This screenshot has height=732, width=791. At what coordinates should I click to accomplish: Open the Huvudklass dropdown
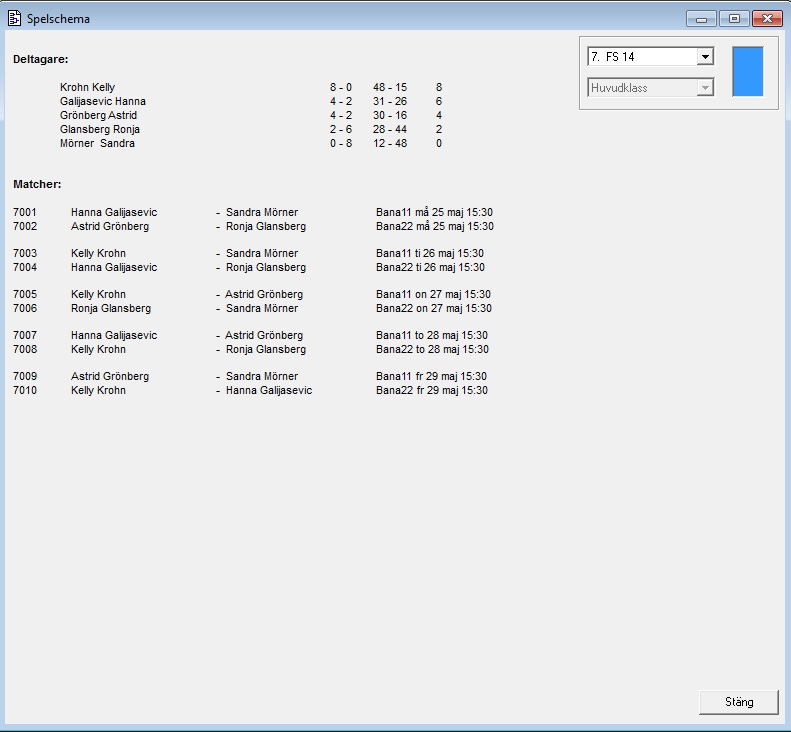pyautogui.click(x=705, y=88)
